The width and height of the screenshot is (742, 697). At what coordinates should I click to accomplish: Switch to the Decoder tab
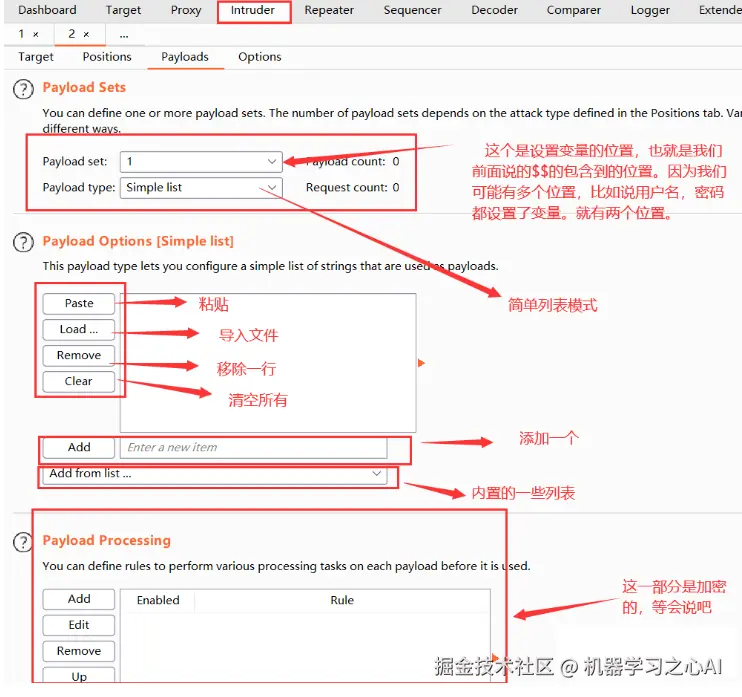495,10
